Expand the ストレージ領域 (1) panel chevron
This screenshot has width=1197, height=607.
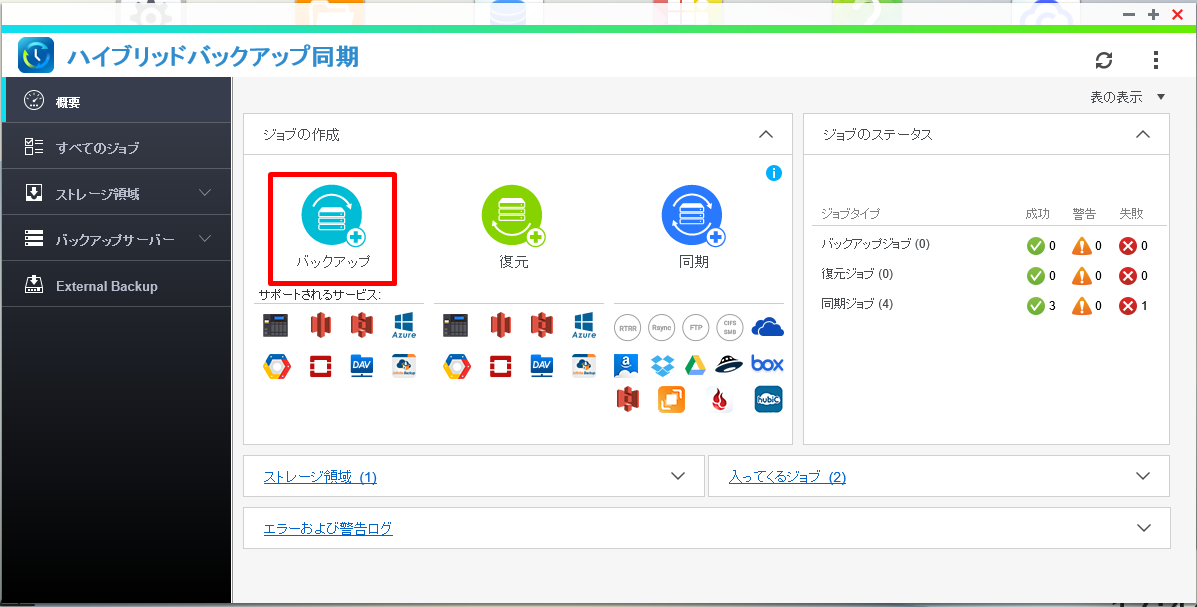pos(678,476)
